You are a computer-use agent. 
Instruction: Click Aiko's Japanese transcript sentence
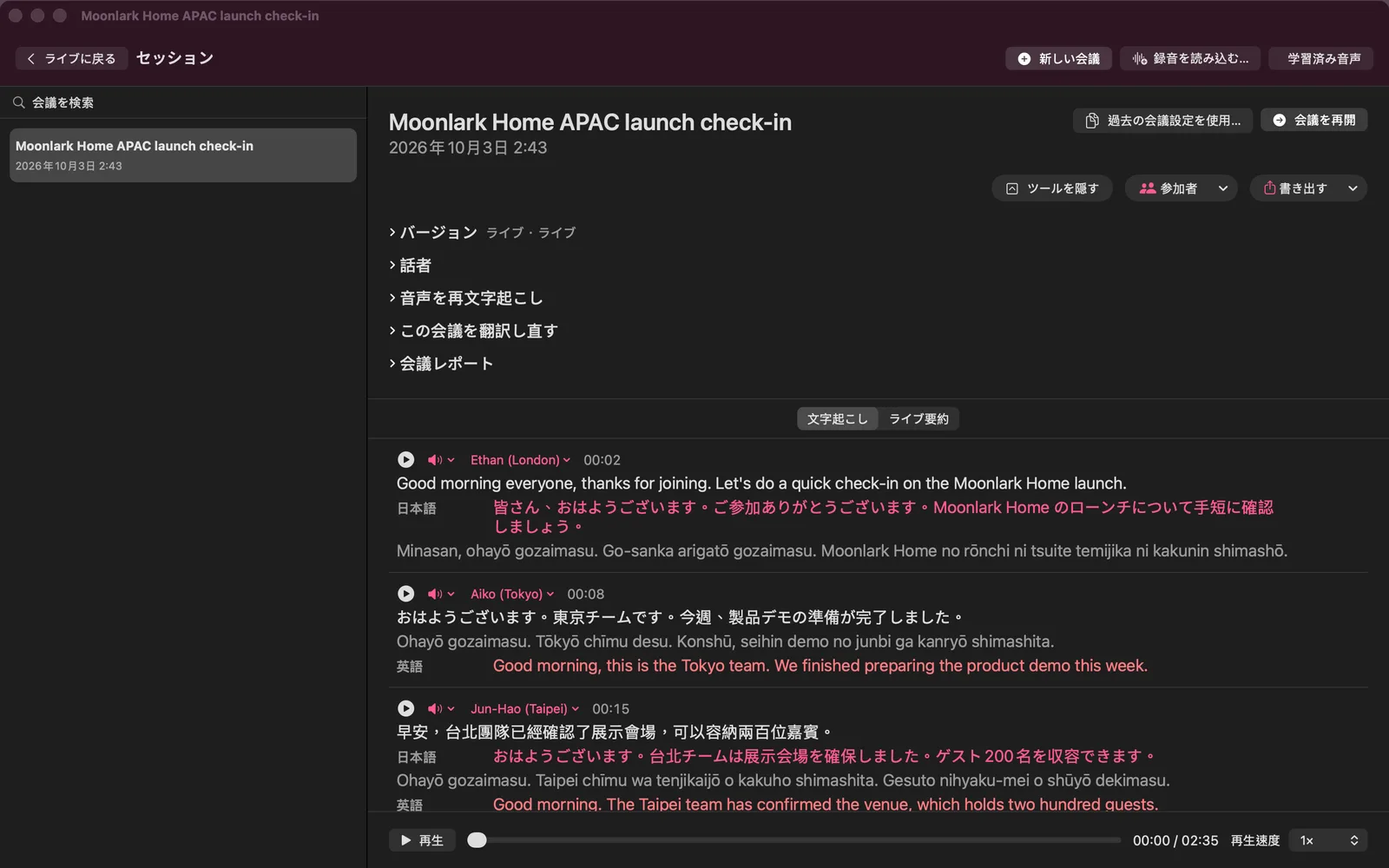coord(680,617)
